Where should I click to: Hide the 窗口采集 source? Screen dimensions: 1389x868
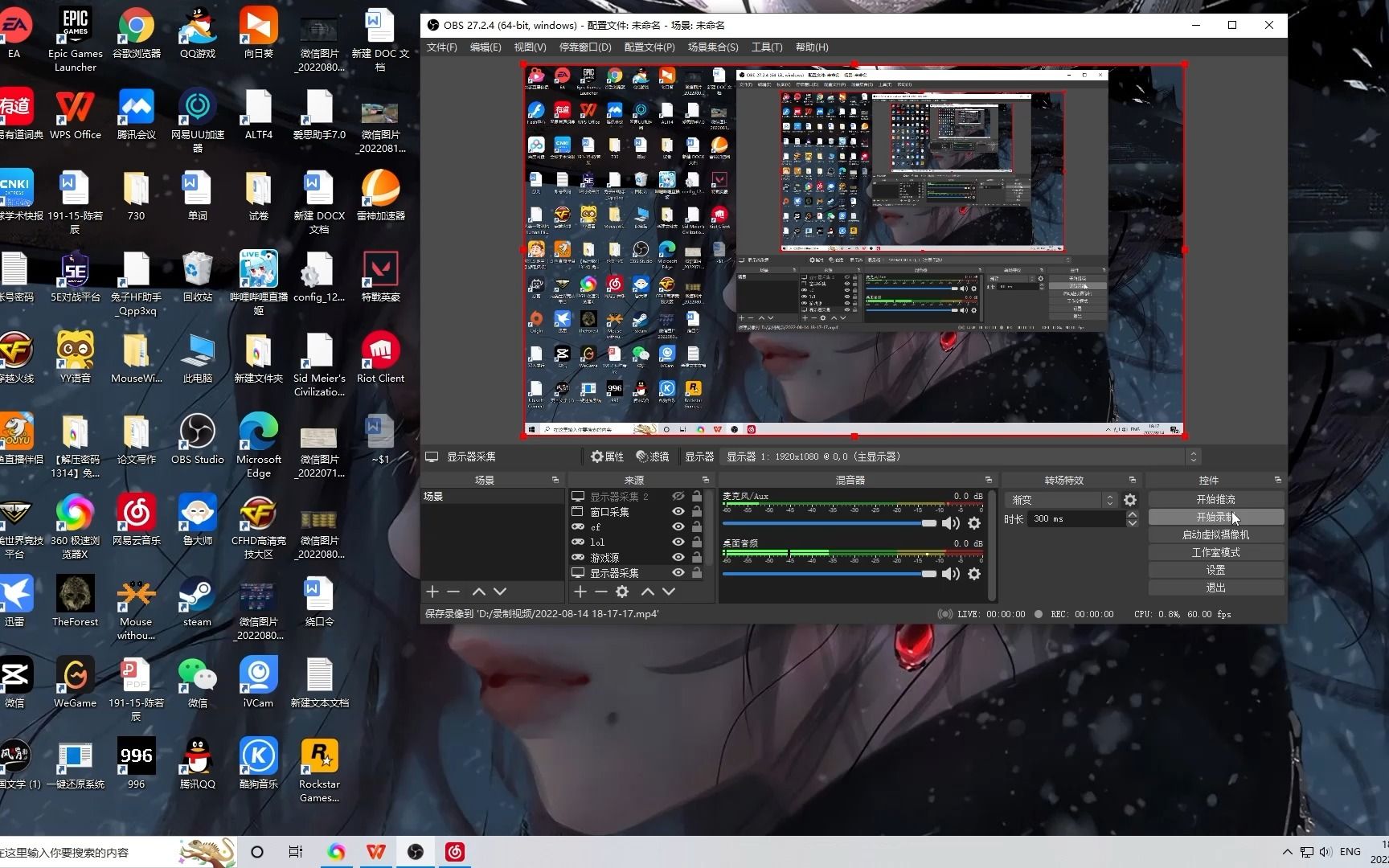pyautogui.click(x=678, y=512)
